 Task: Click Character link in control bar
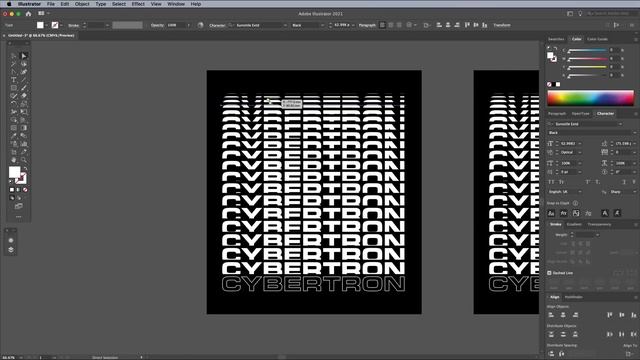(x=217, y=25)
